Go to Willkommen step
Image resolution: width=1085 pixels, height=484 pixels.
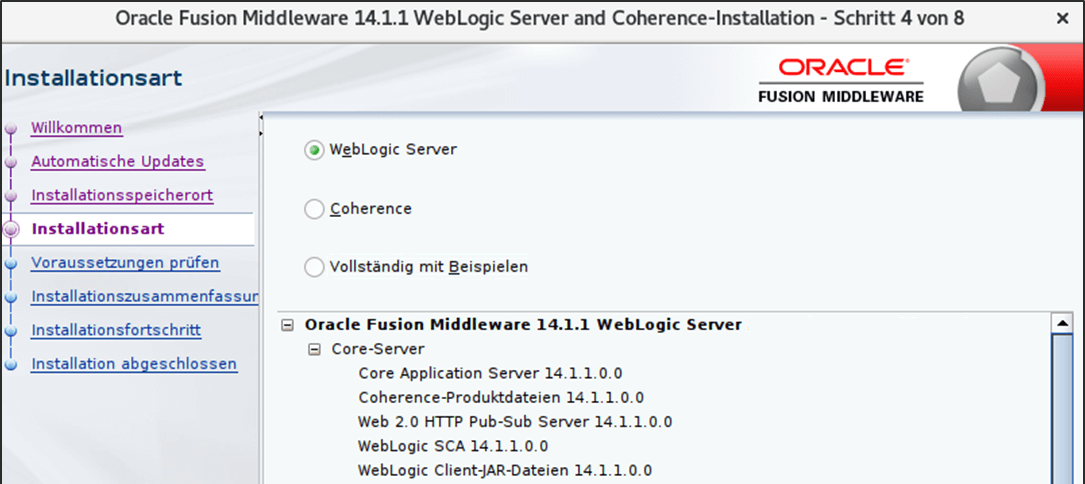coord(77,128)
